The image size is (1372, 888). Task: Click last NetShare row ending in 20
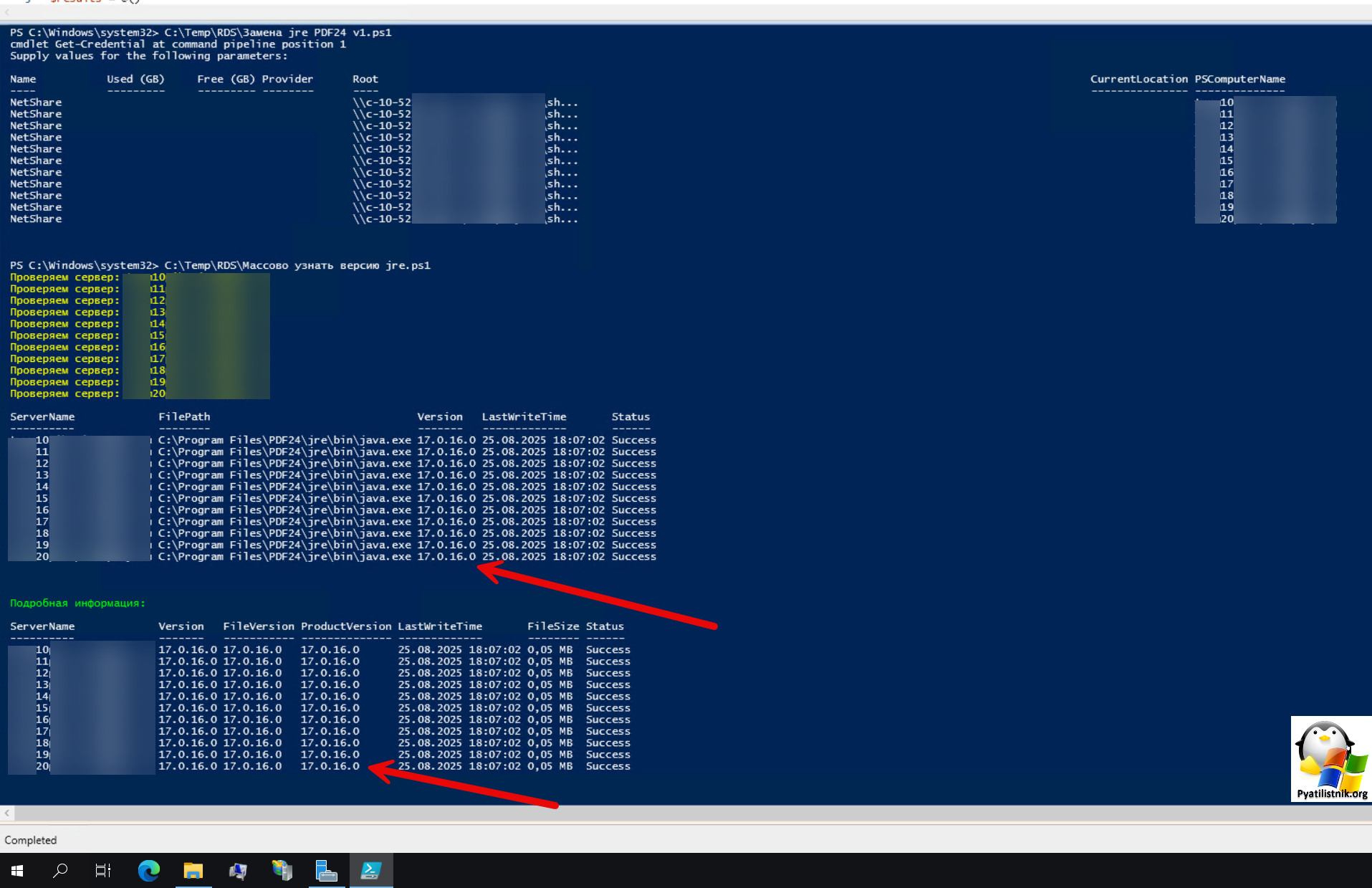(36, 219)
